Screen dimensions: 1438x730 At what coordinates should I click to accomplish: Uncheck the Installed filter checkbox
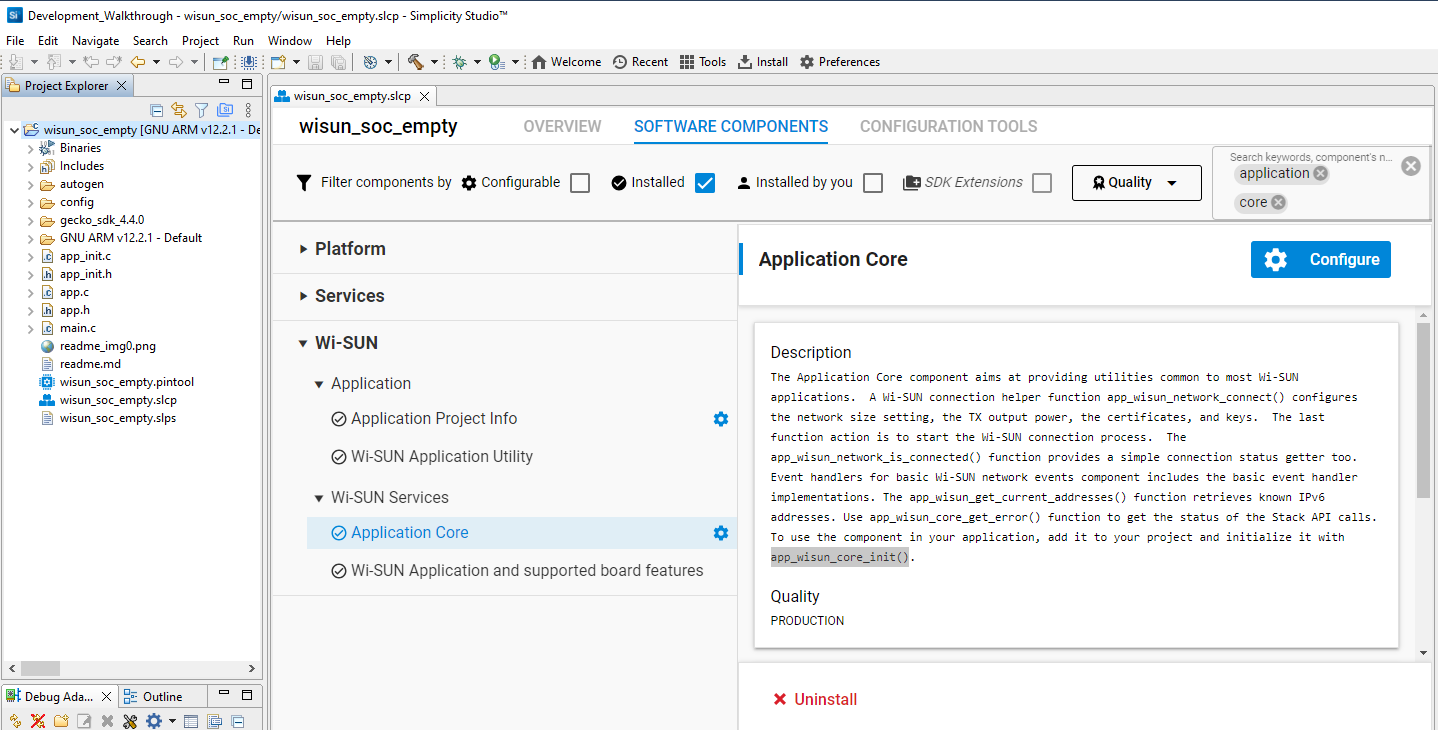(705, 183)
